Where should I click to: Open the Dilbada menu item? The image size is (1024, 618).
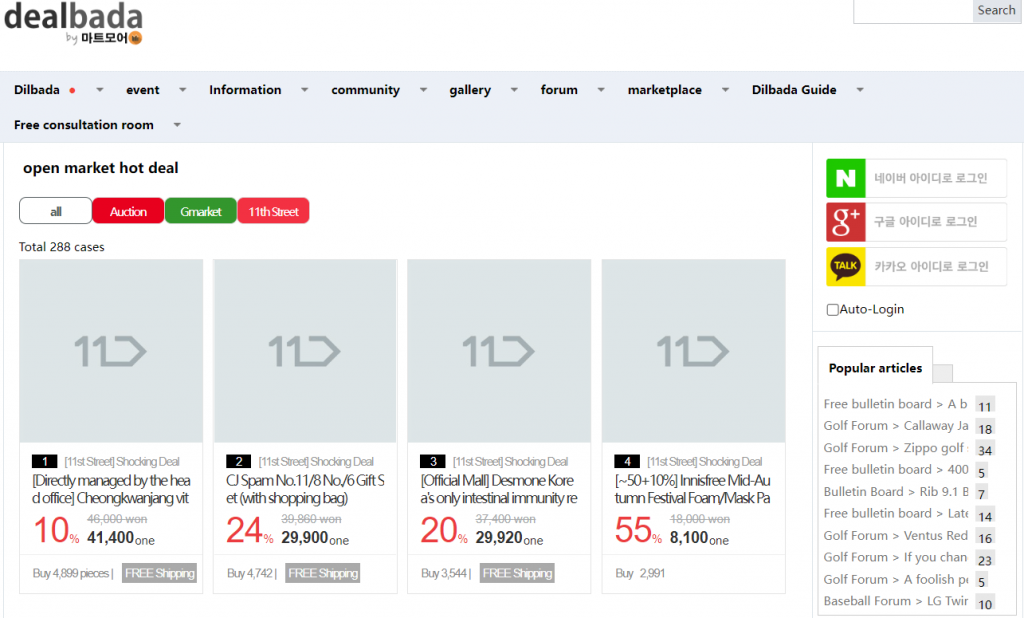tap(37, 89)
